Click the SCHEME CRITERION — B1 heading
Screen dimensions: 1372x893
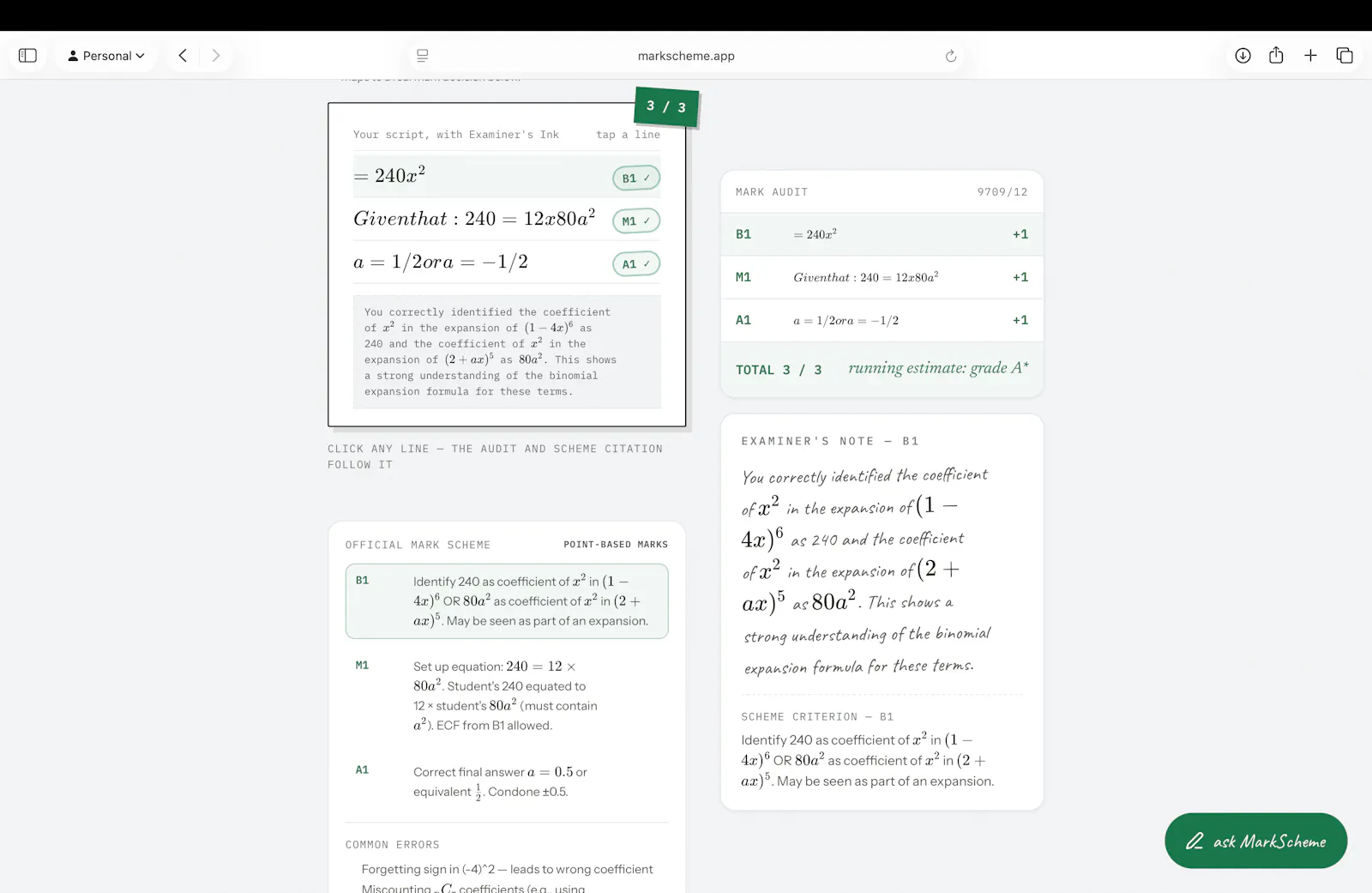tap(817, 716)
